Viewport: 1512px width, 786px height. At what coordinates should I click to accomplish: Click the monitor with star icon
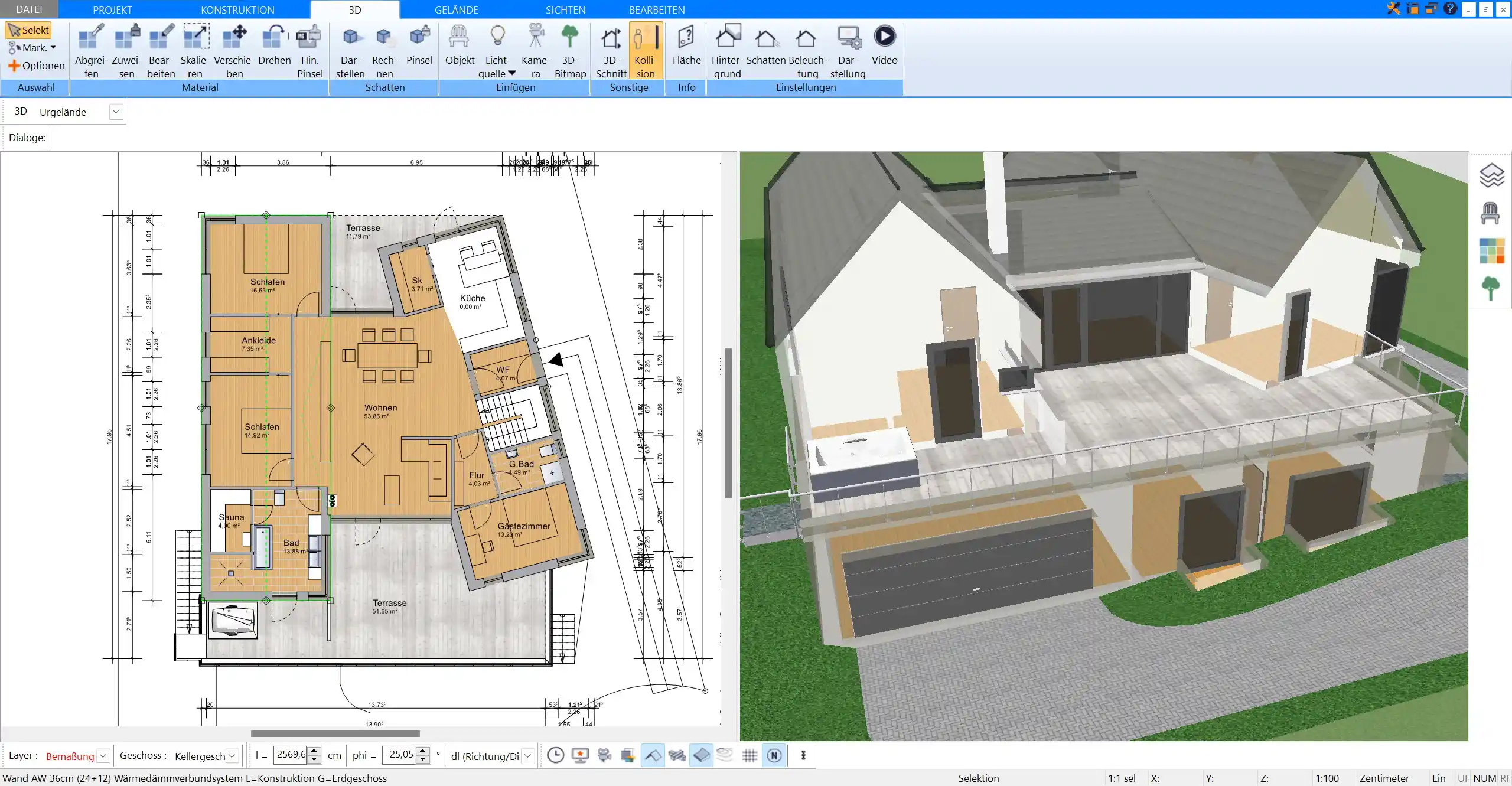[580, 755]
